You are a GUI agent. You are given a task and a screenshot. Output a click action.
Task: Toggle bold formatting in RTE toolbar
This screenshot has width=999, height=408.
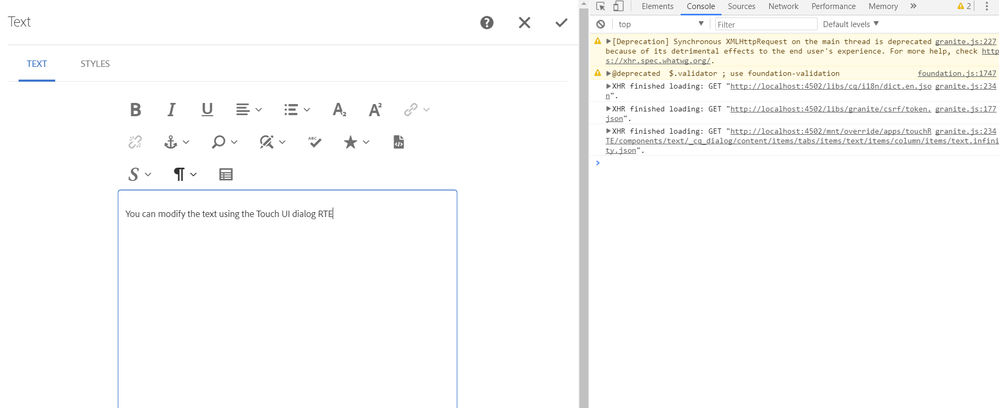pos(135,110)
